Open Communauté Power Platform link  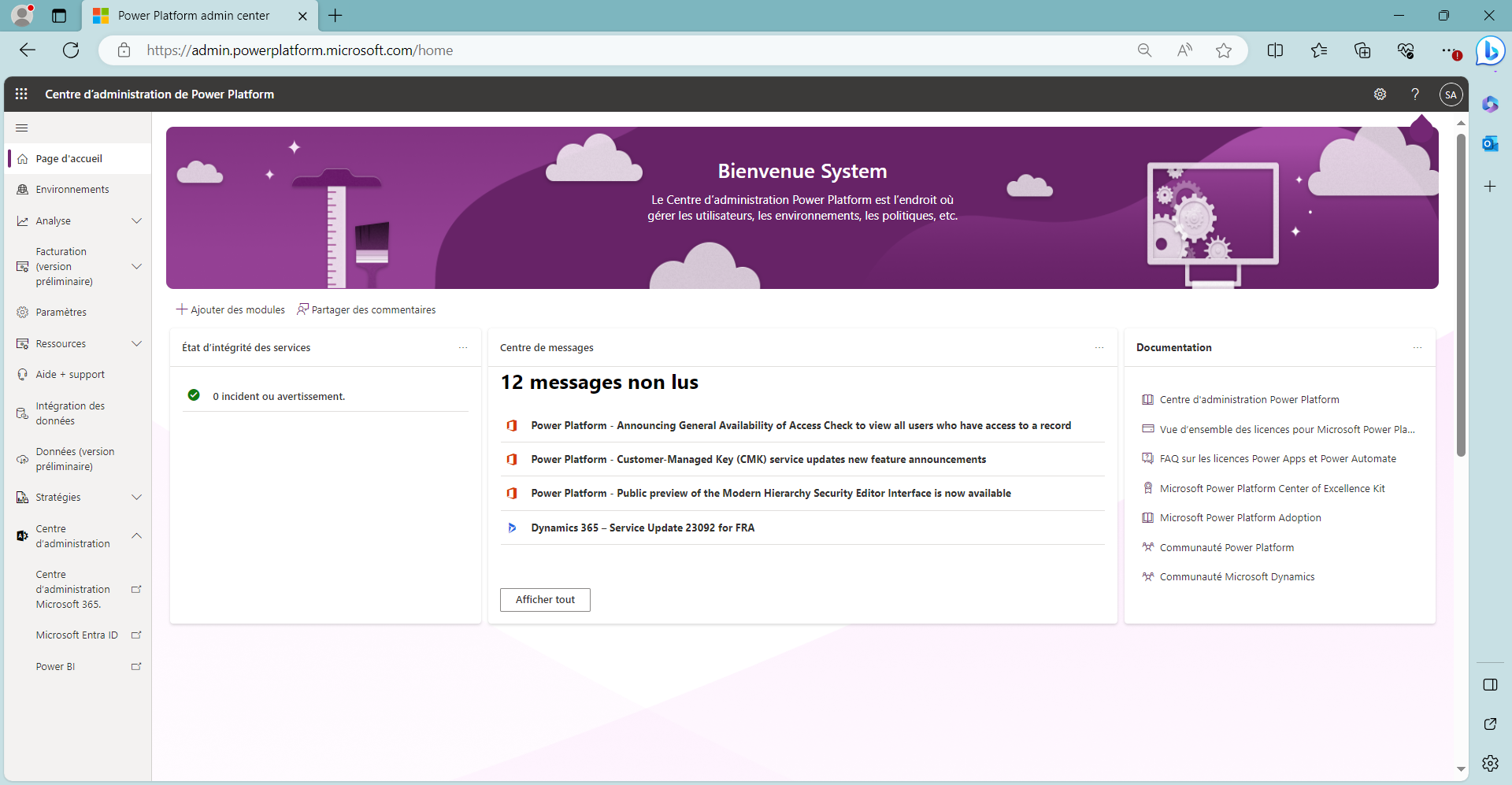point(1226,548)
